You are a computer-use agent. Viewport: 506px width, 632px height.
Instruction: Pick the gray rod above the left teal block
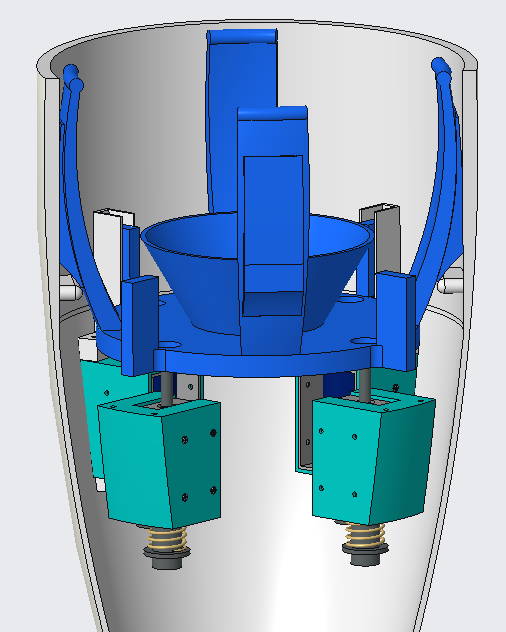coord(167,389)
